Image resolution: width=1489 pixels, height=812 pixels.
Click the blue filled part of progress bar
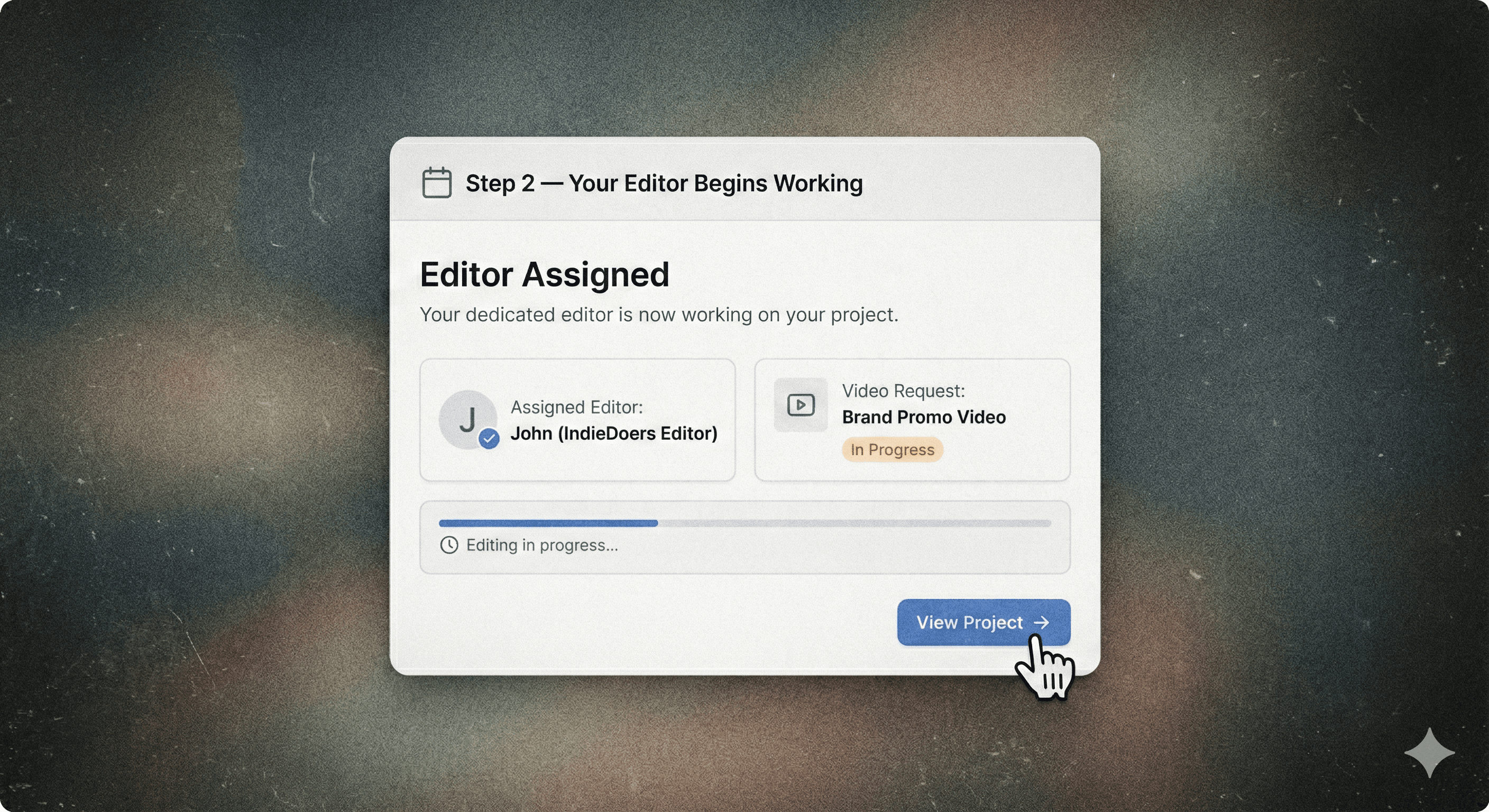[548, 523]
